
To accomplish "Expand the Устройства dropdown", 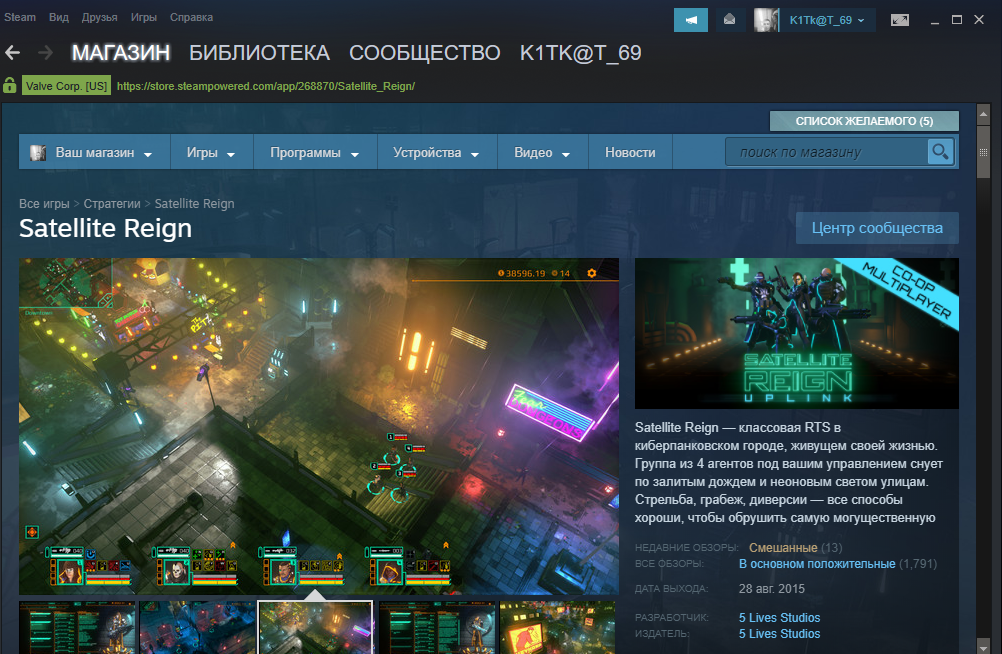I will 437,152.
